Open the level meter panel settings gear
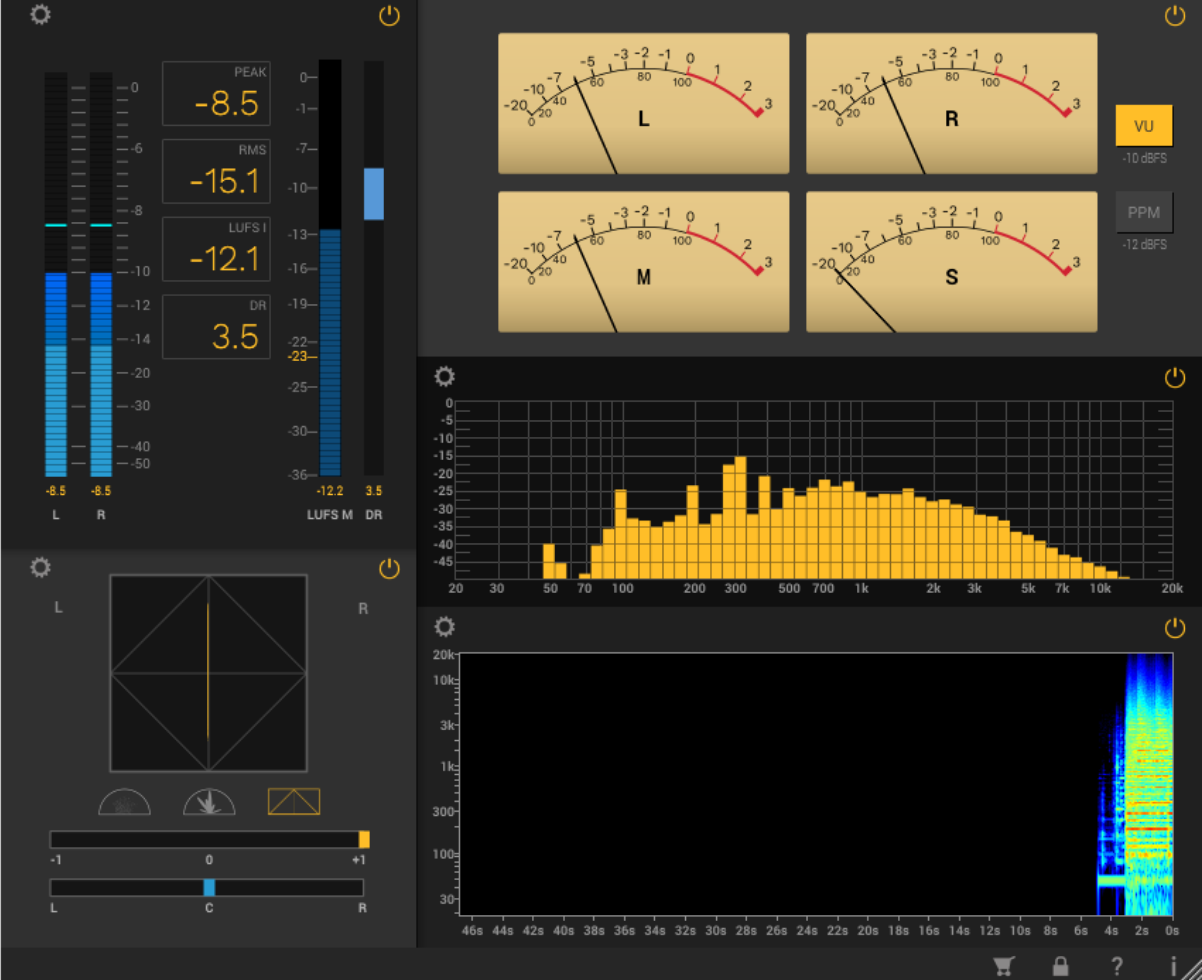1202x980 pixels. [40, 15]
